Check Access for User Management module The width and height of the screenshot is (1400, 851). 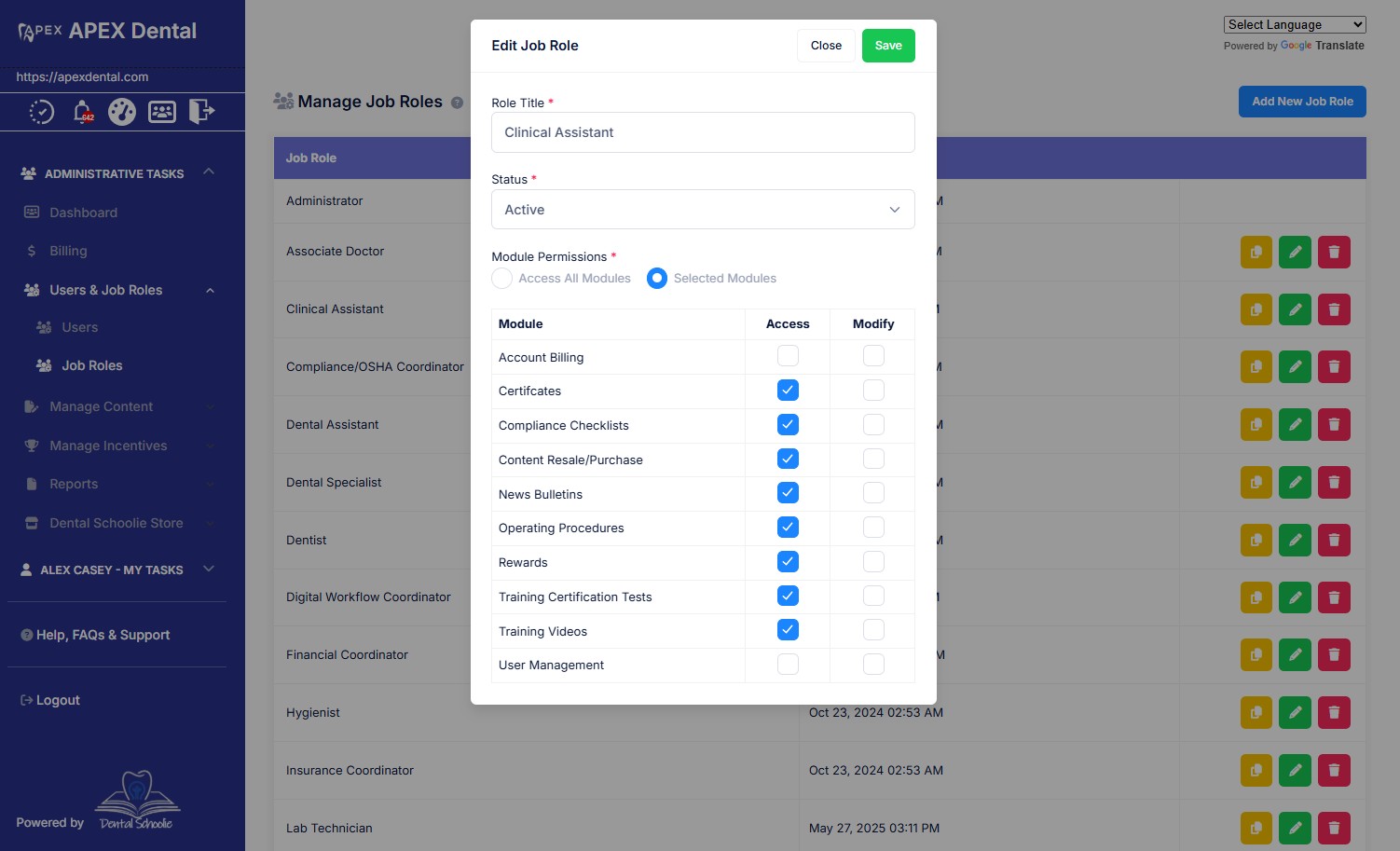click(x=788, y=665)
